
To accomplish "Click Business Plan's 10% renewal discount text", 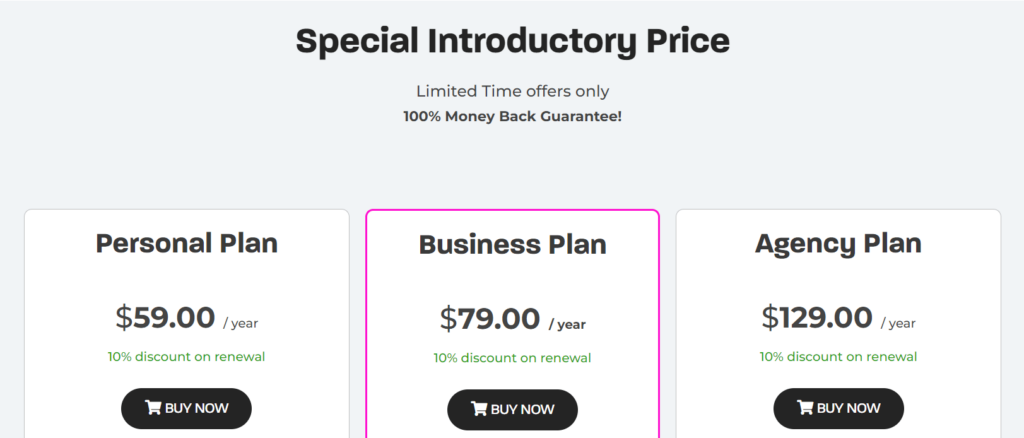I will coord(513,358).
